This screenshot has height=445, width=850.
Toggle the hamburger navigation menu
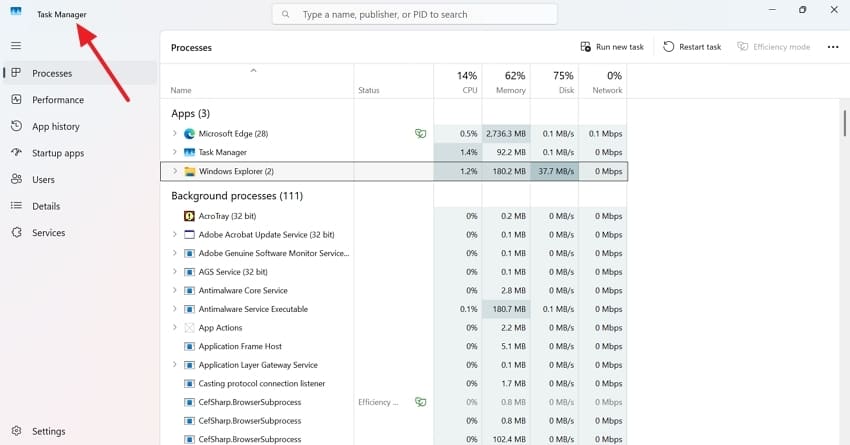pos(16,46)
